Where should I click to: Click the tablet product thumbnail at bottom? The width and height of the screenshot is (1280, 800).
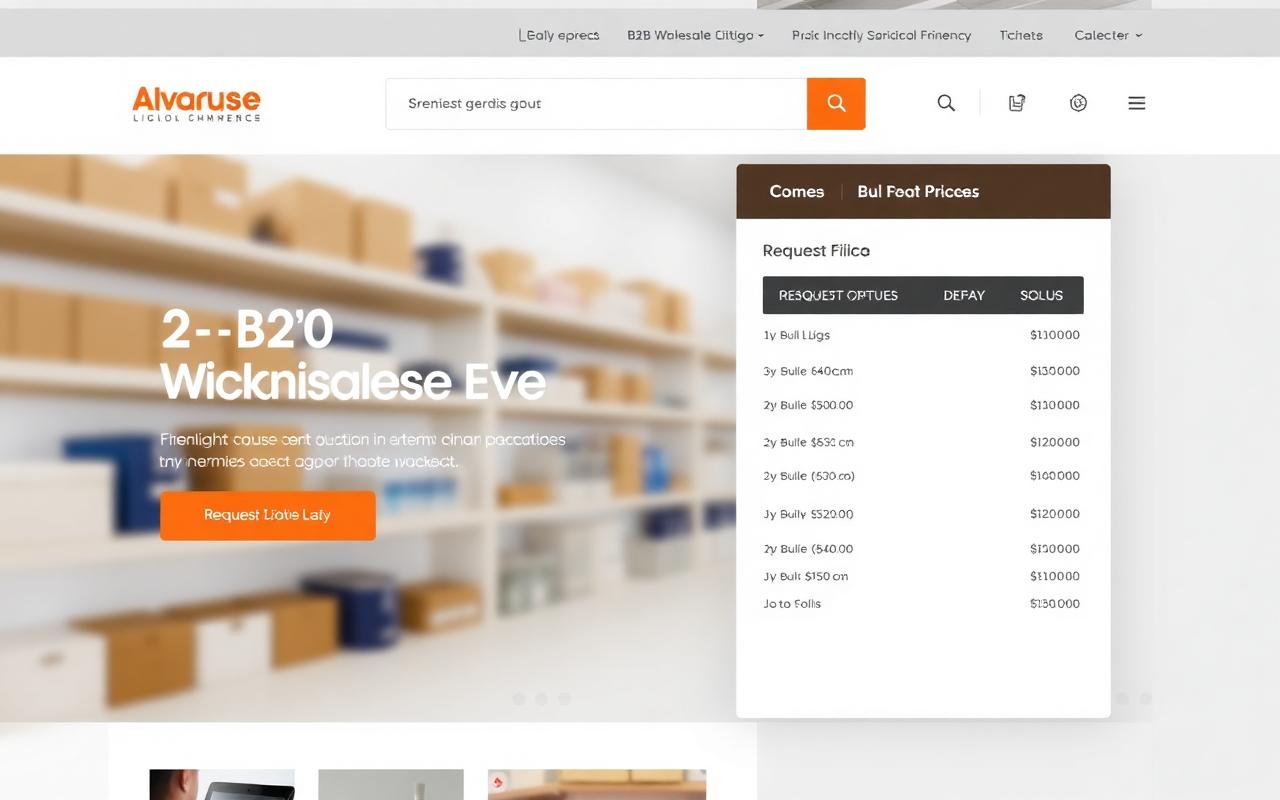click(222, 784)
